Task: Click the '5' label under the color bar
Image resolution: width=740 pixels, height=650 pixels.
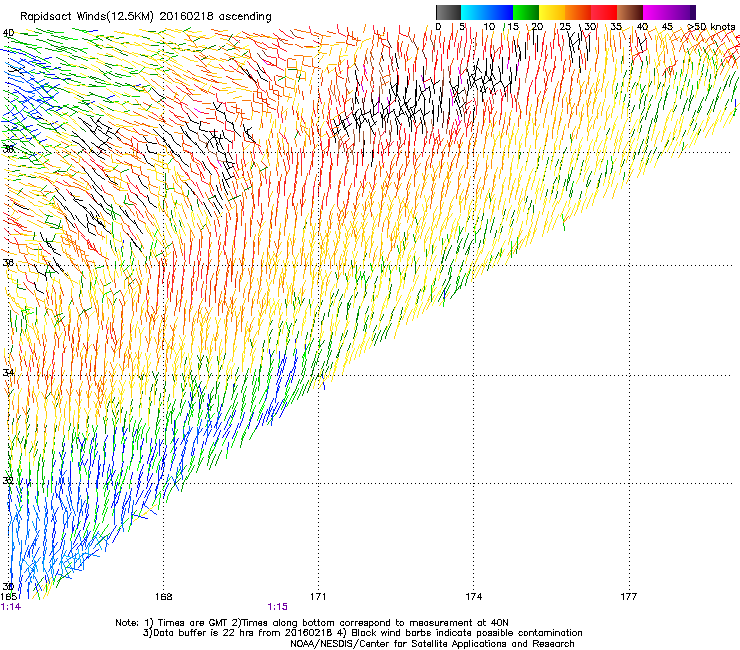Action: click(x=462, y=27)
